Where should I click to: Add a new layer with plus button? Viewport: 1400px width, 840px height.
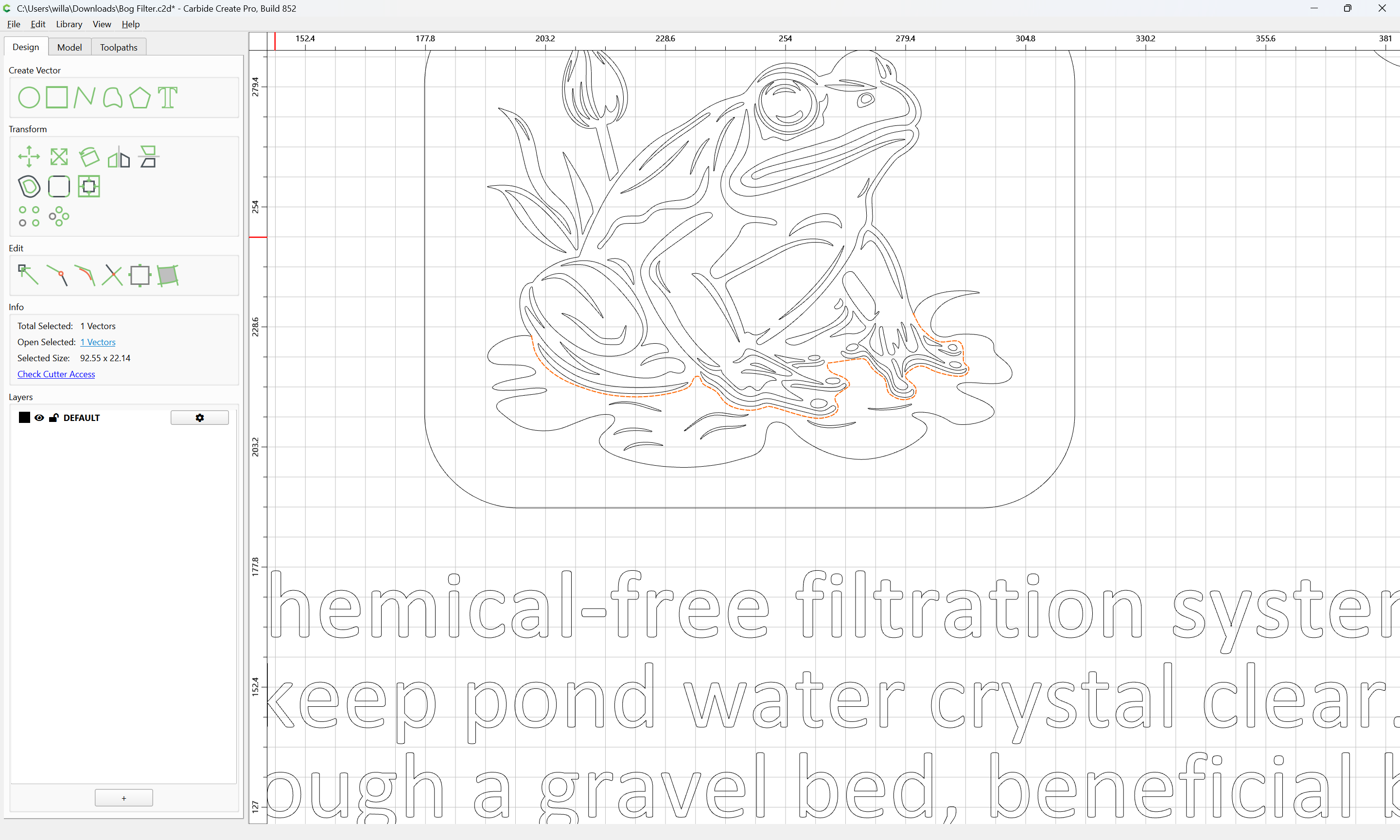[x=124, y=798]
